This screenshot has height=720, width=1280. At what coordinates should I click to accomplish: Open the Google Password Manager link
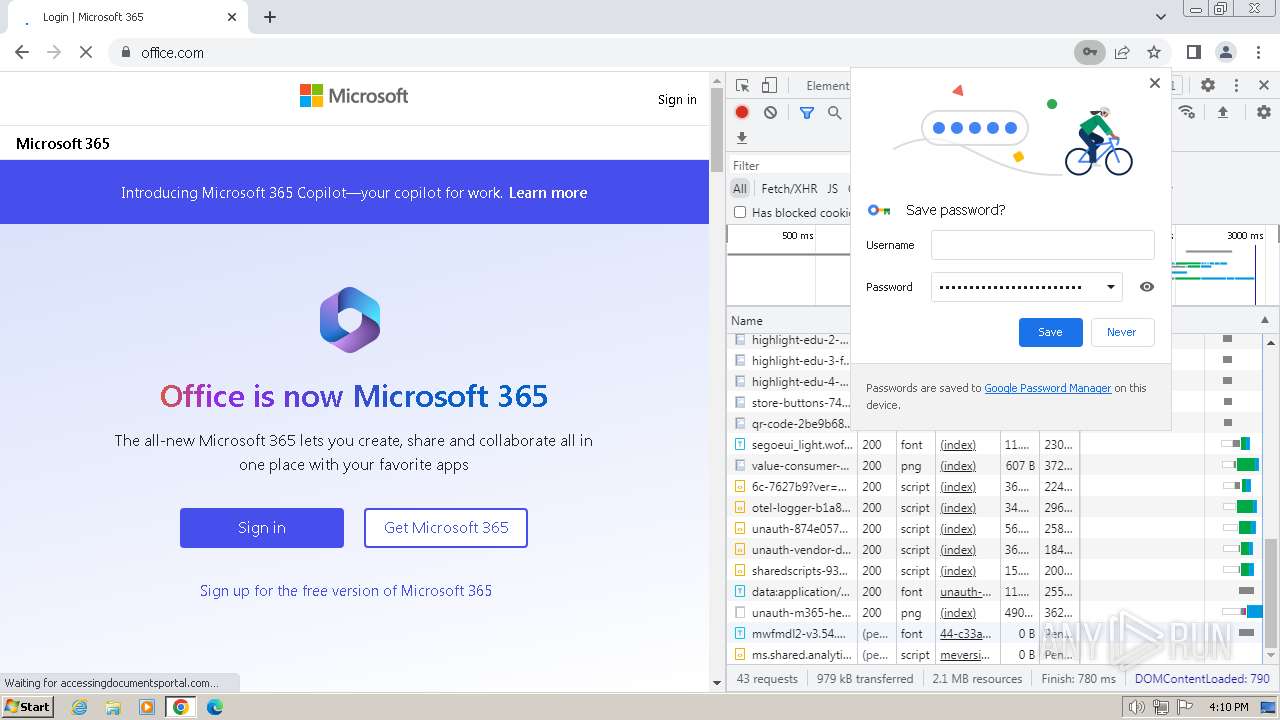[x=1047, y=388]
